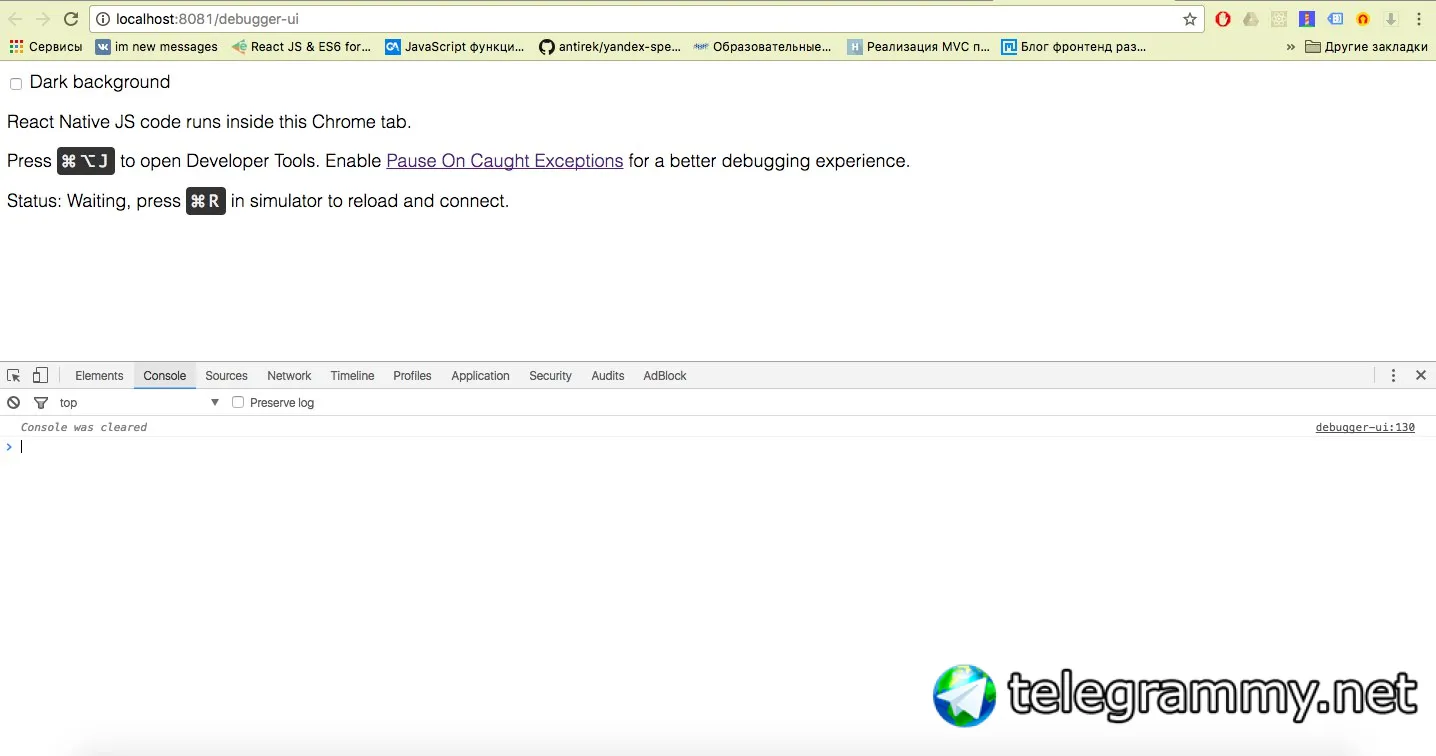
Task: Open the 'Образовательные...' bookmark
Action: (762, 47)
